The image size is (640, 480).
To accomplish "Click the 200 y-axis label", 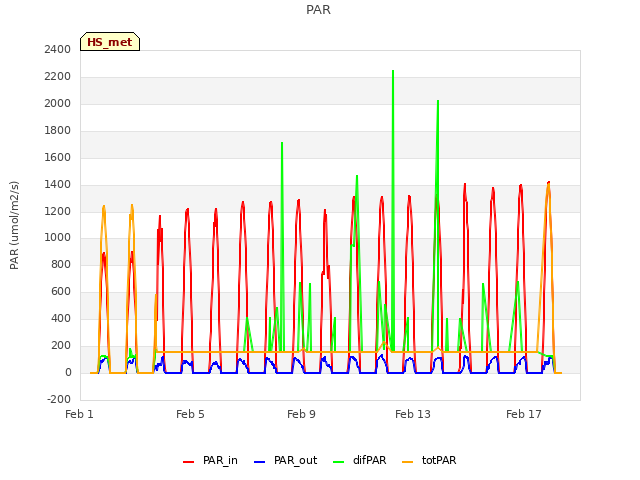I will click(x=61, y=345).
